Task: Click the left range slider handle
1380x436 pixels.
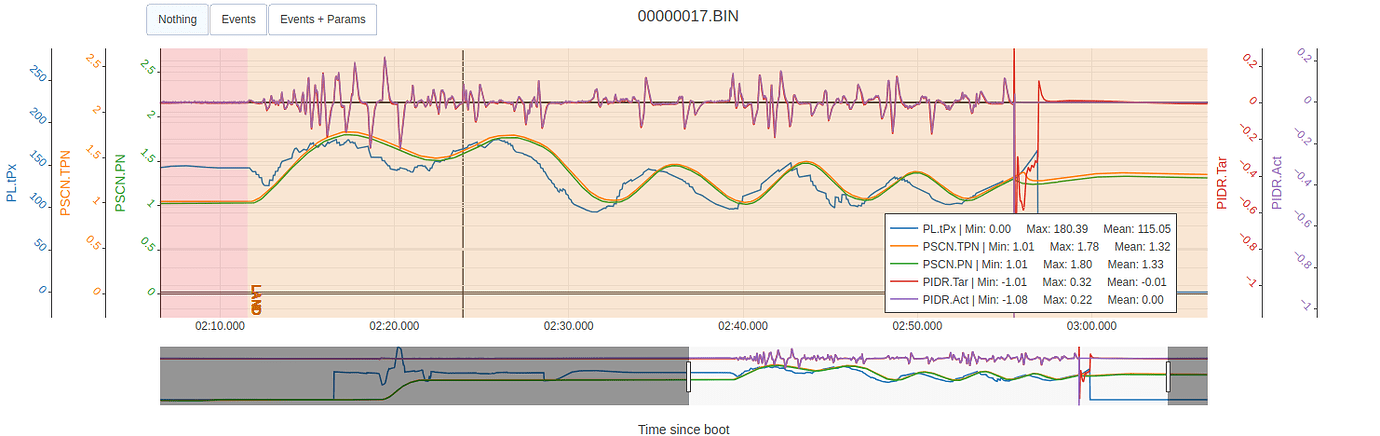Action: coord(688,376)
